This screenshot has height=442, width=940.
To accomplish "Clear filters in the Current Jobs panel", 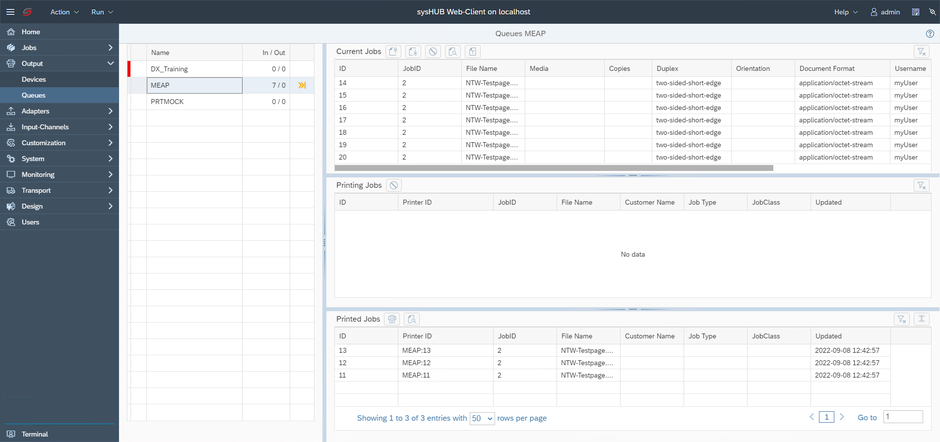I will pos(920,52).
